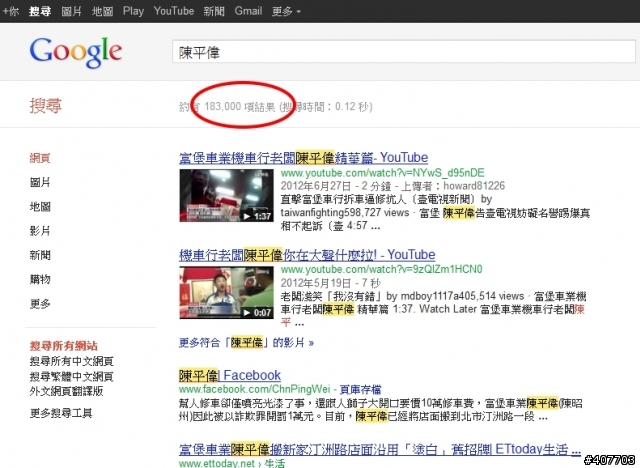Select 地圖 filter in the left sidebar
This screenshot has height=468, width=640.
tap(40, 206)
